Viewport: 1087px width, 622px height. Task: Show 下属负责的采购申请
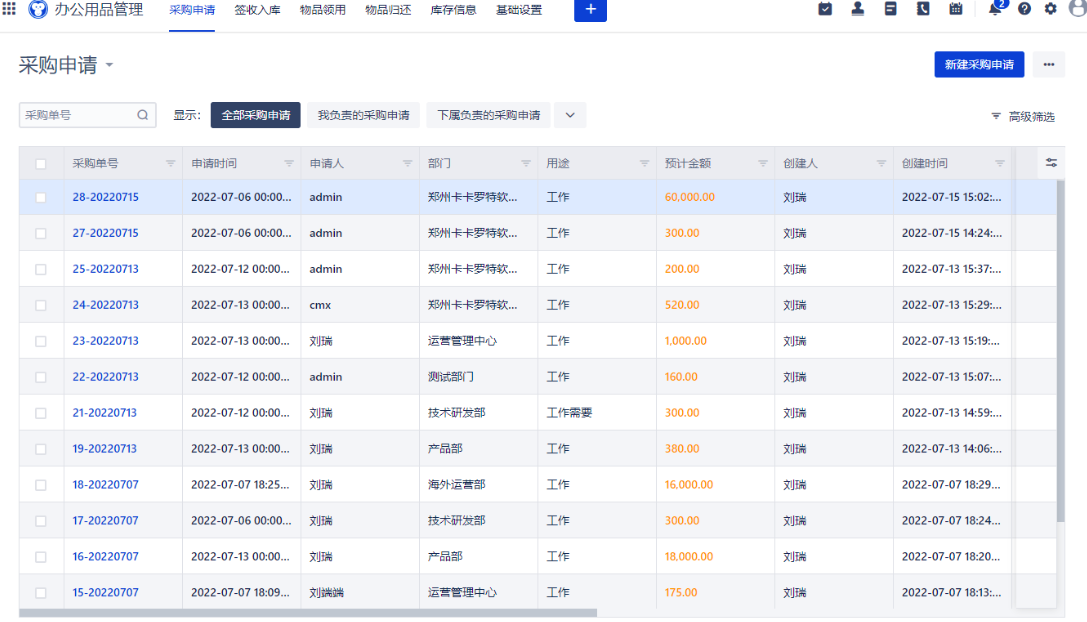(489, 115)
